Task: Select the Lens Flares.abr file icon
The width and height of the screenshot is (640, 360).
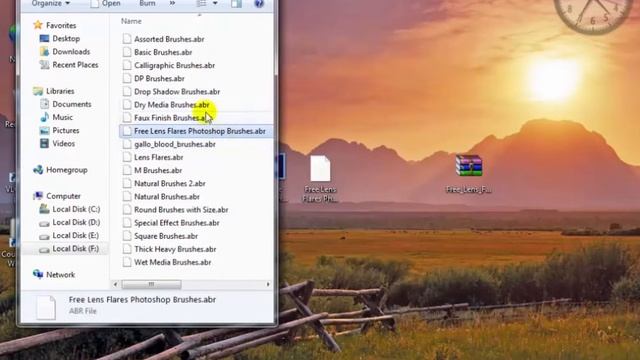Action: pos(127,157)
